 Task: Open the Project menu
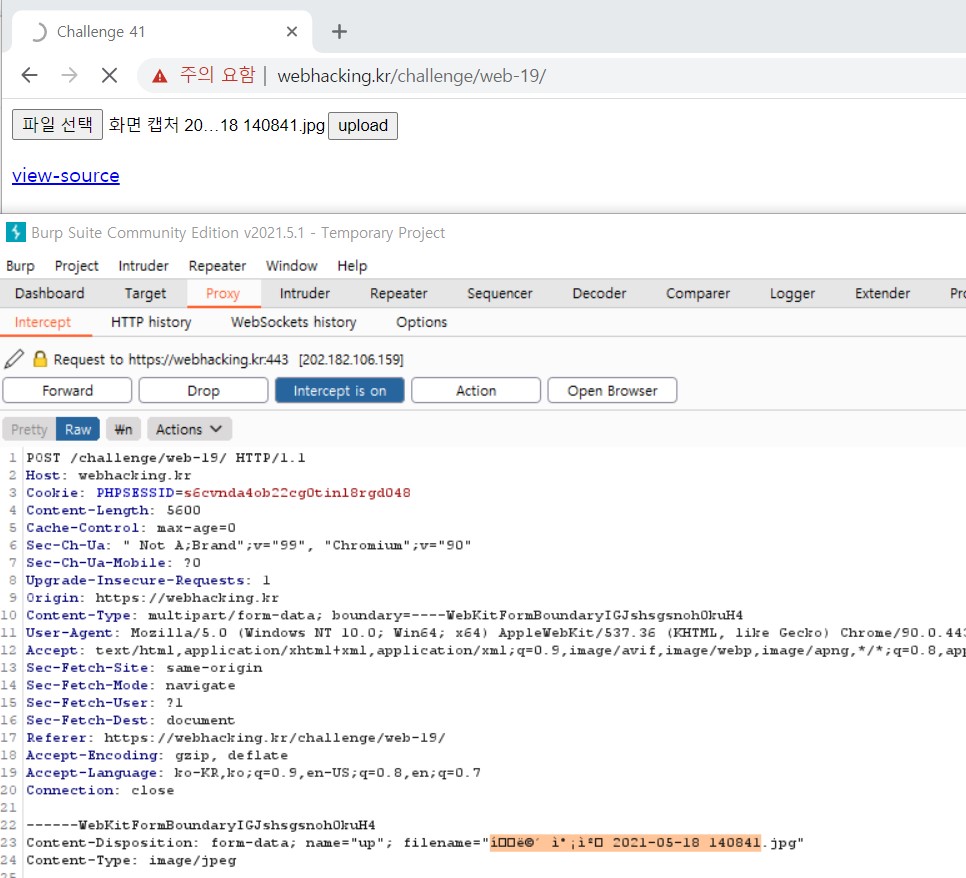pyautogui.click(x=76, y=266)
